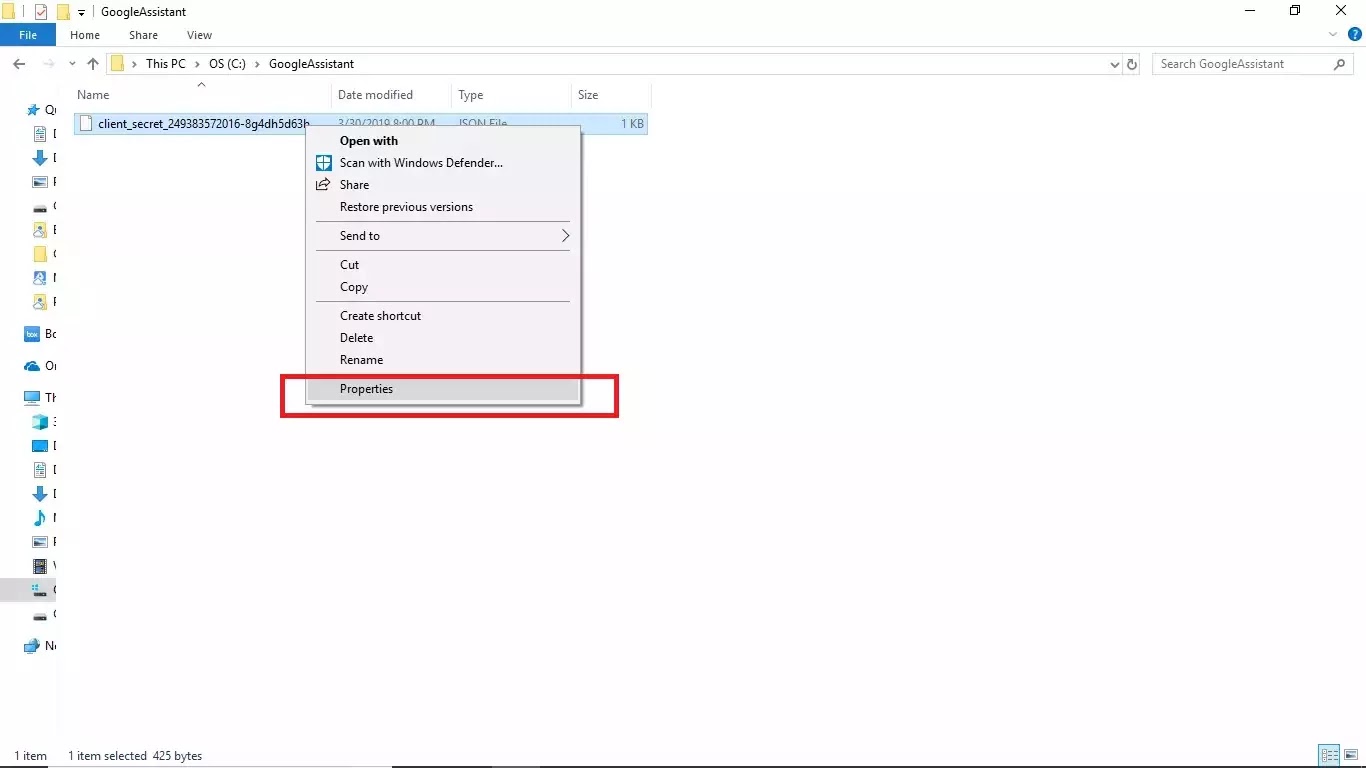This screenshot has width=1366, height=768.
Task: Sort by the Name column header
Action: click(203, 95)
